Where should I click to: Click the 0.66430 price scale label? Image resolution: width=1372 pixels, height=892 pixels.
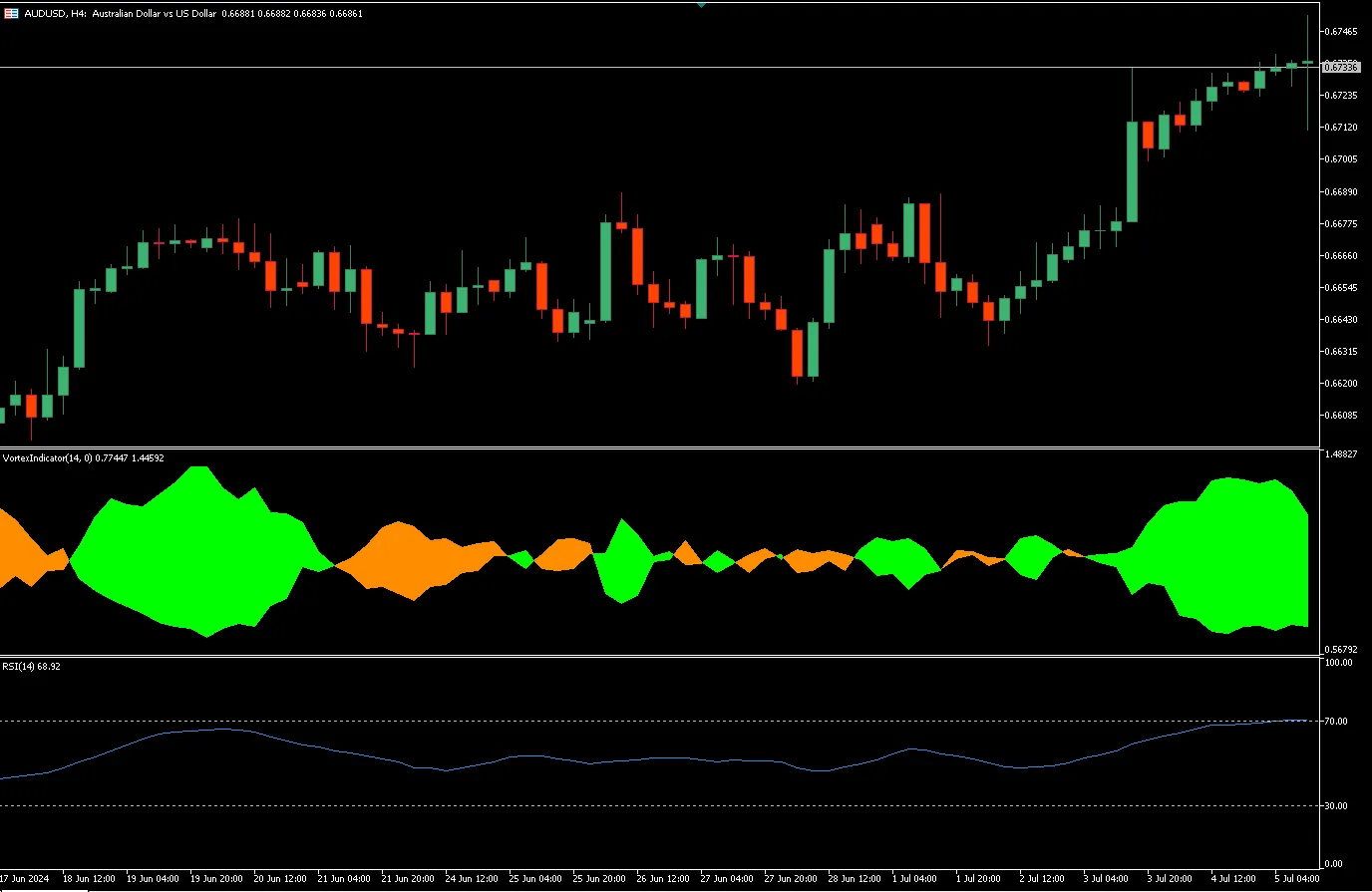[x=1342, y=320]
